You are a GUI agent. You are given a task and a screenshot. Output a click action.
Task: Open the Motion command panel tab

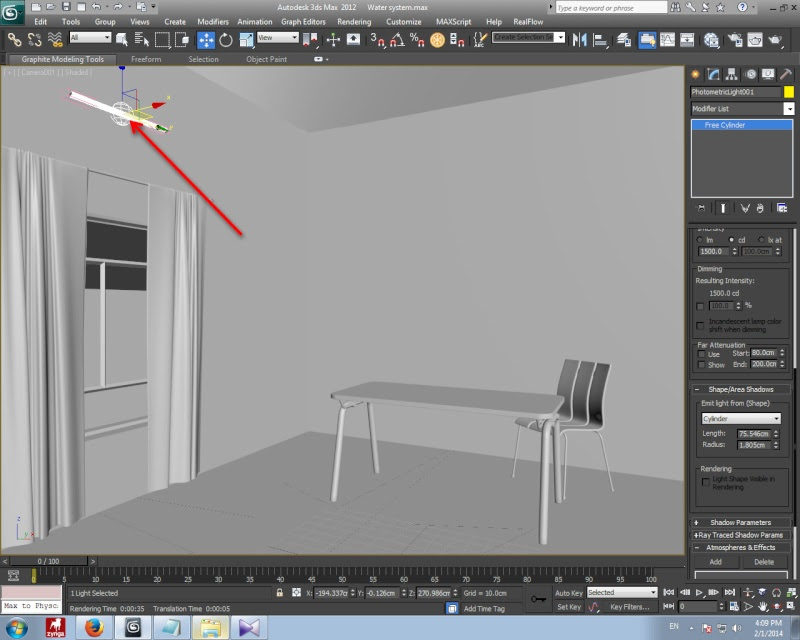point(751,75)
